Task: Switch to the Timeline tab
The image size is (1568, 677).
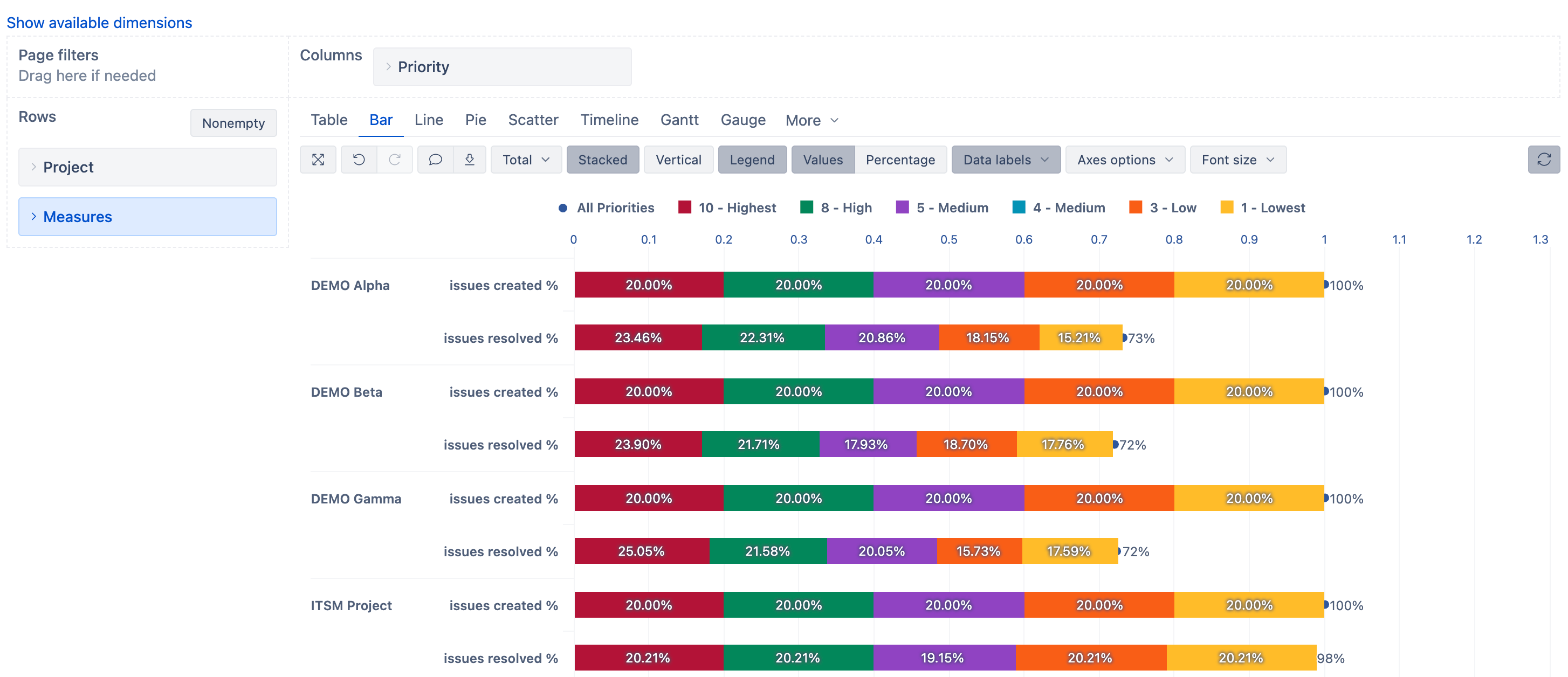Action: pyautogui.click(x=609, y=120)
